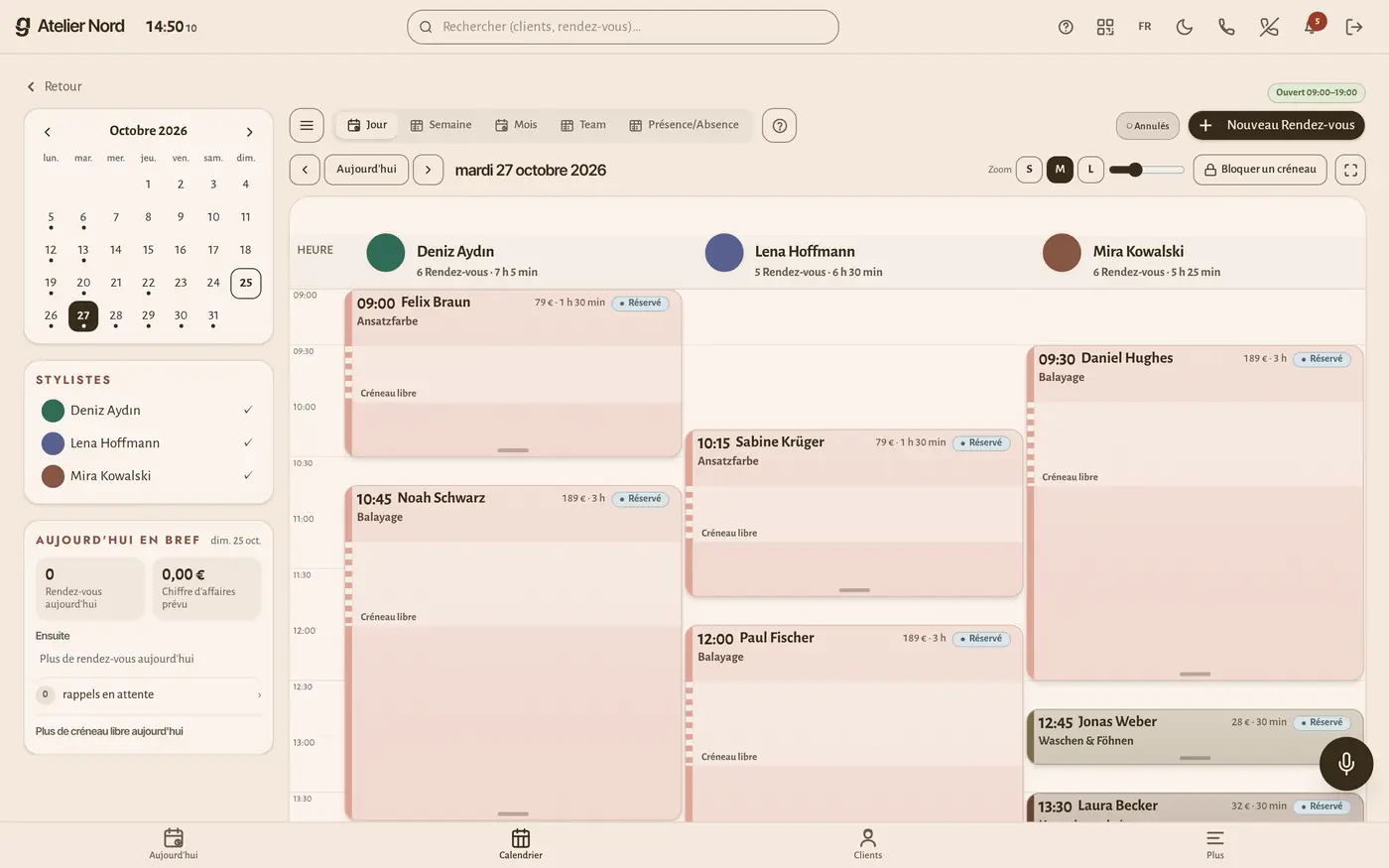Image resolution: width=1389 pixels, height=868 pixels.
Task: Open notifications bell with badge 5
Action: pyautogui.click(x=1312, y=26)
